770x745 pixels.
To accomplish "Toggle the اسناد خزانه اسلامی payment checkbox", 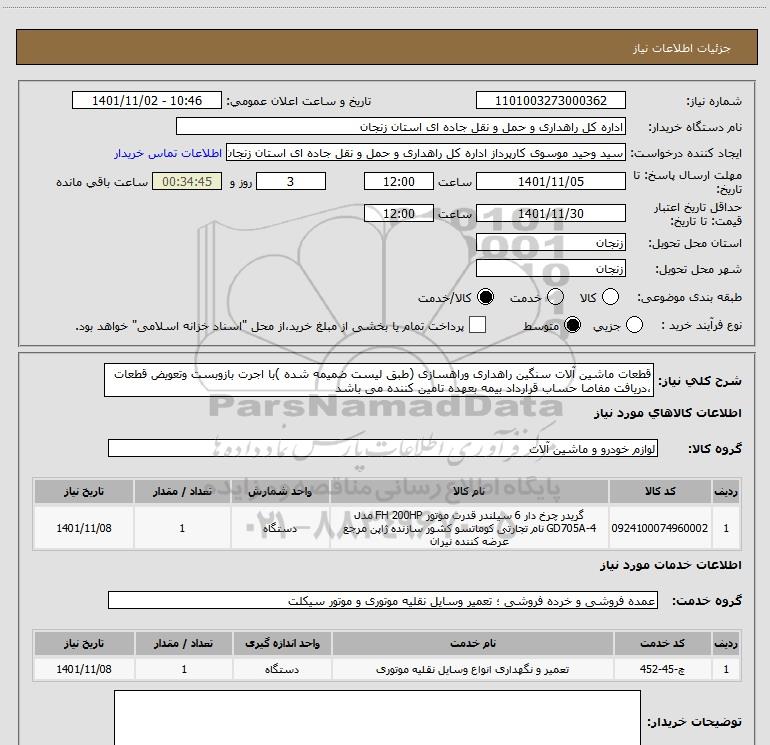I will [x=477, y=325].
